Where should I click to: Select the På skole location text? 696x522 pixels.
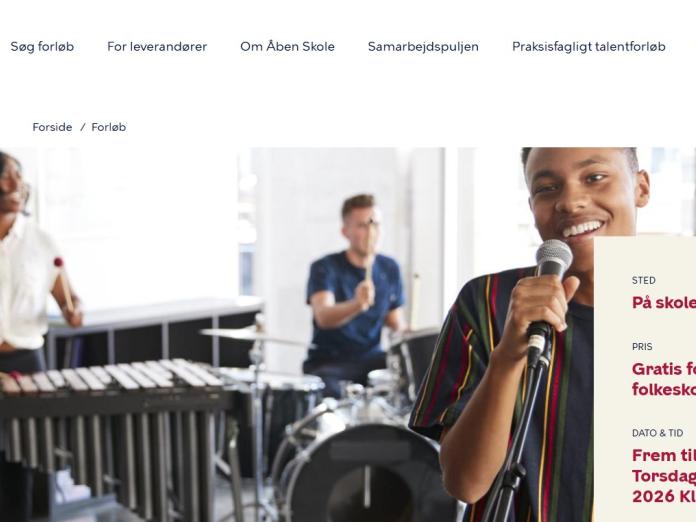point(664,303)
